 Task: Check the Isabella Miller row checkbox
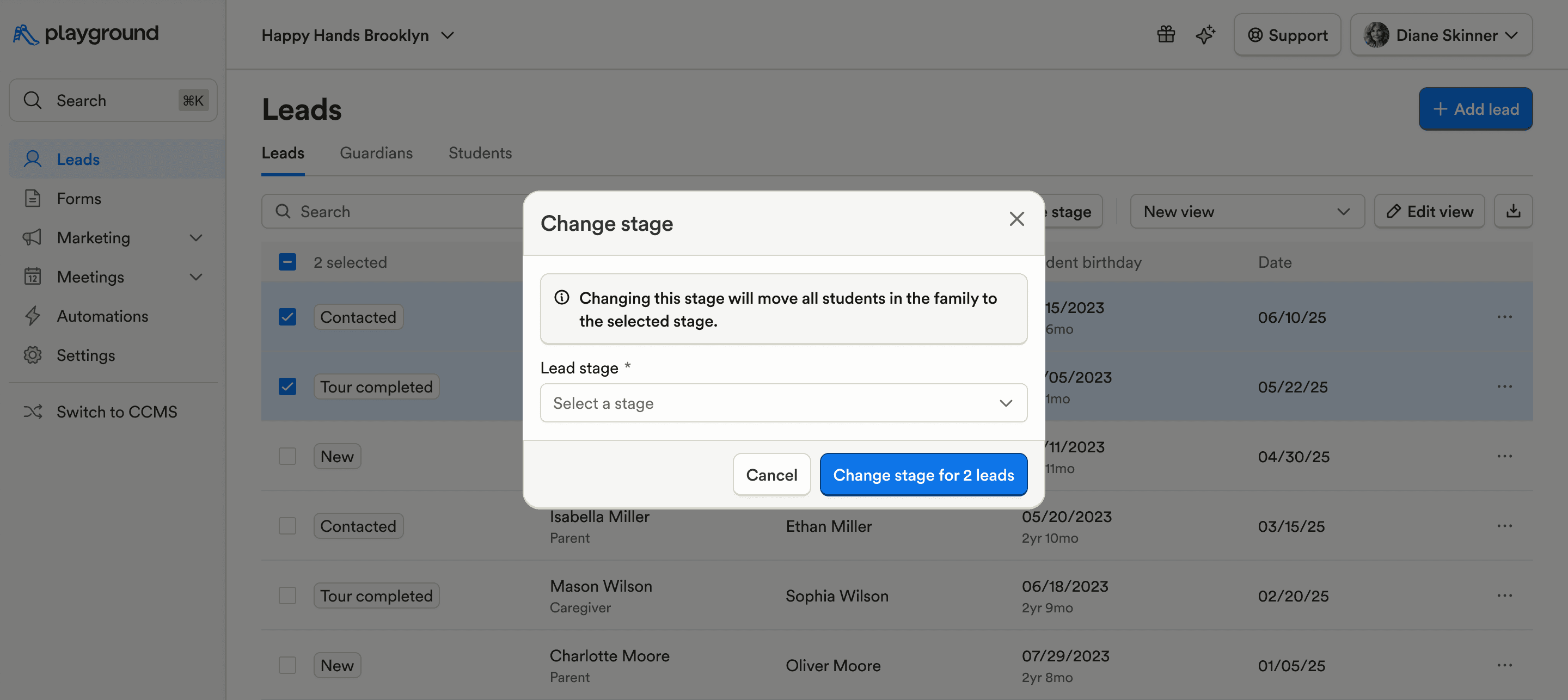pos(287,526)
